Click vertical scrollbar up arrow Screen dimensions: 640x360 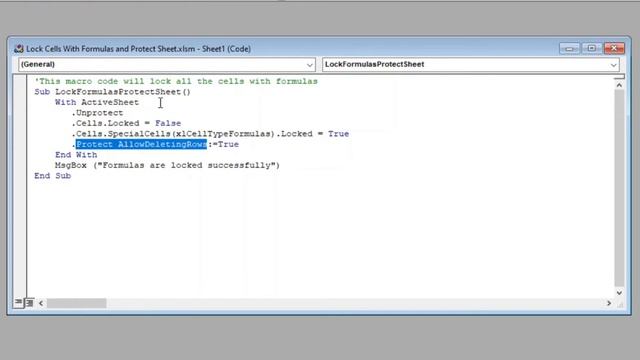pos(619,85)
